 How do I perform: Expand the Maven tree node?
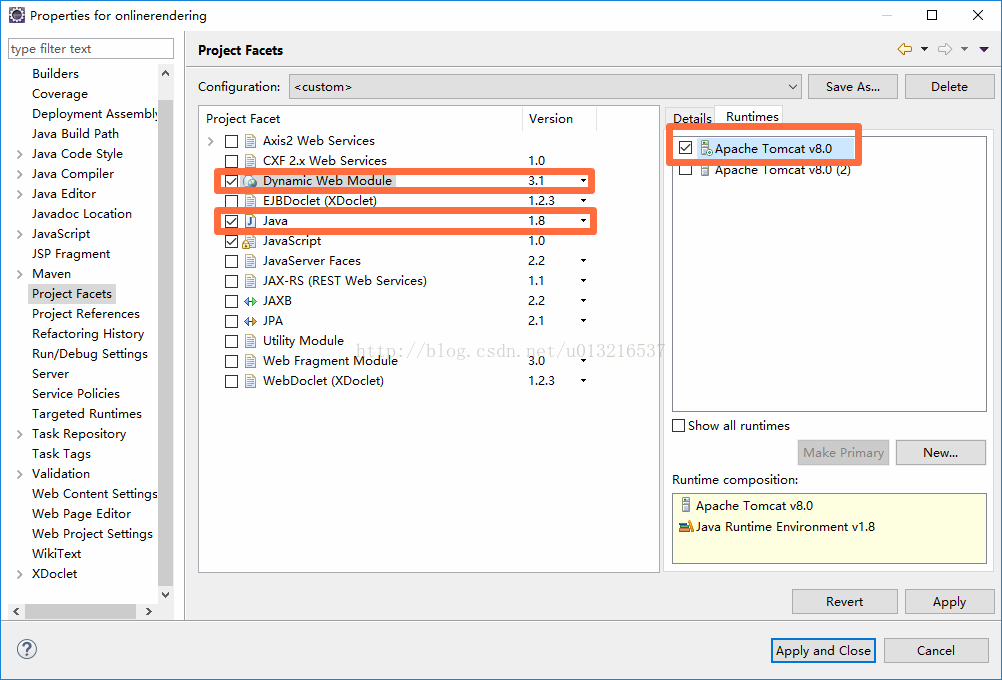[x=19, y=274]
